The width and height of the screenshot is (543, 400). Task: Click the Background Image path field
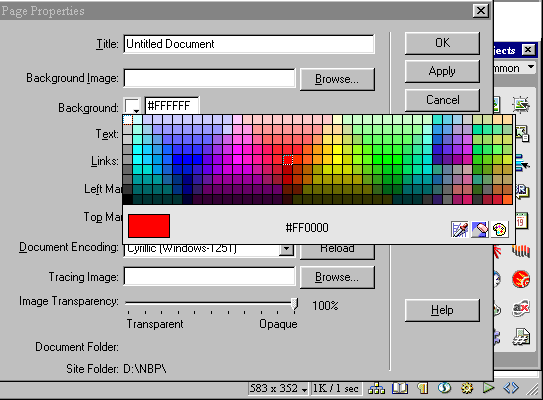tap(209, 78)
